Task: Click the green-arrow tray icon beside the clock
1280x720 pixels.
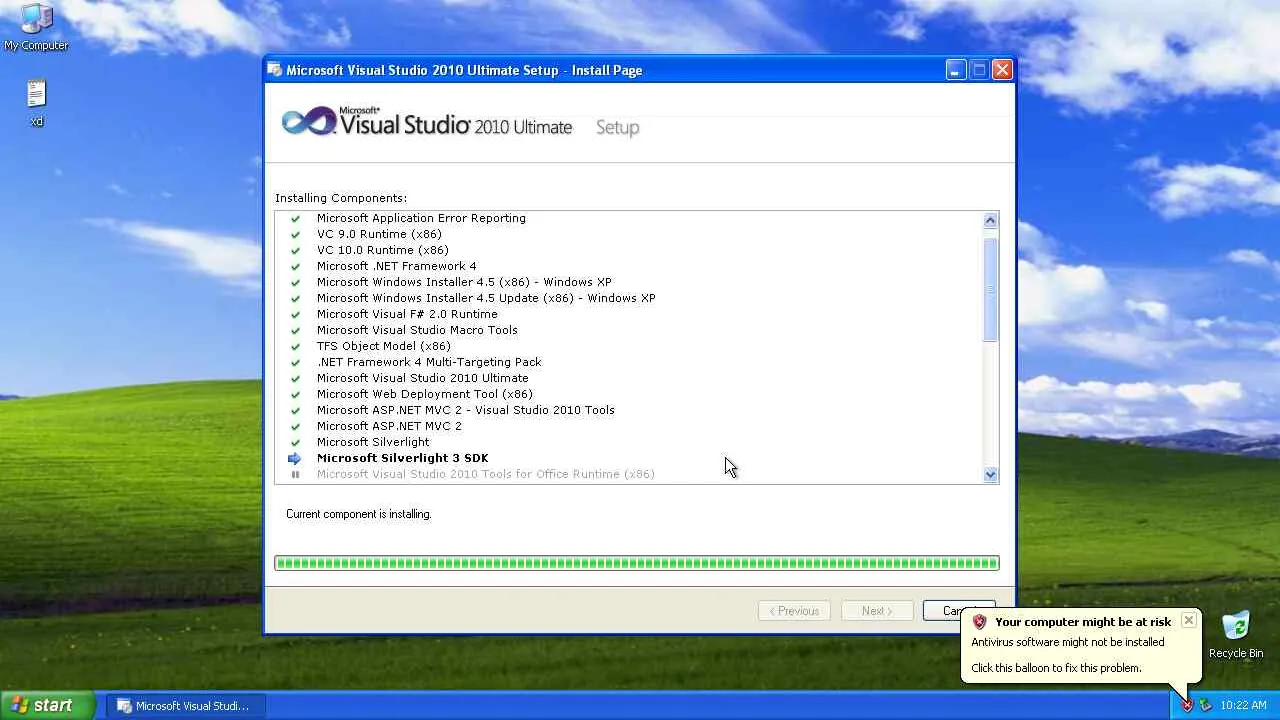Action: [1205, 705]
